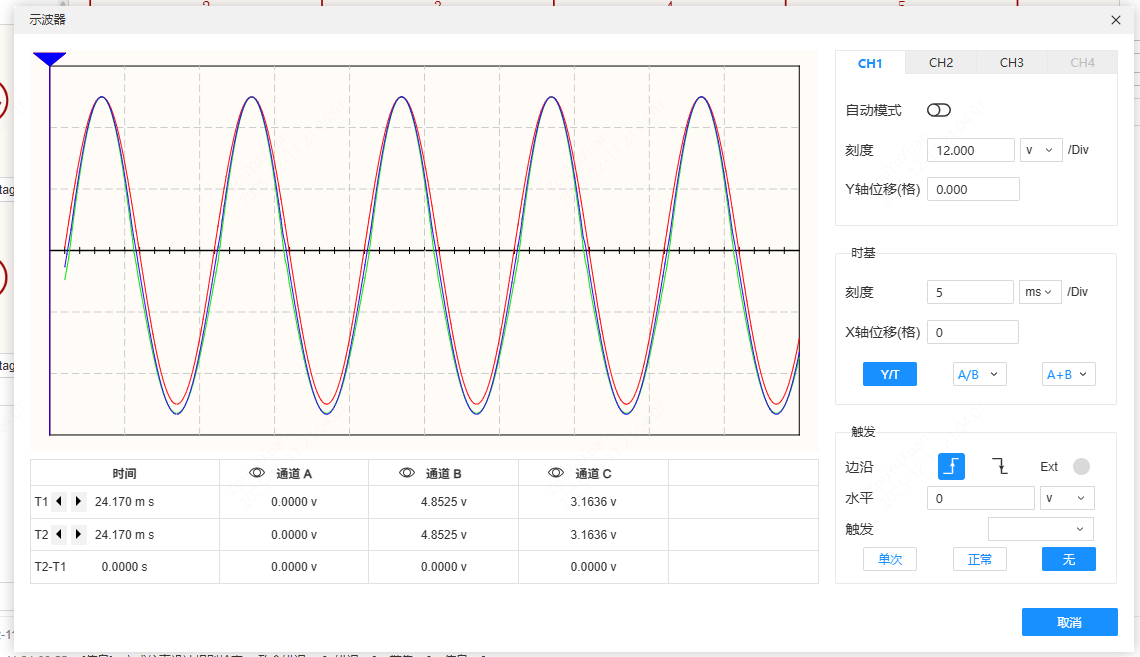
Task: Click the blue trigger marker triangle
Action: pos(49,60)
